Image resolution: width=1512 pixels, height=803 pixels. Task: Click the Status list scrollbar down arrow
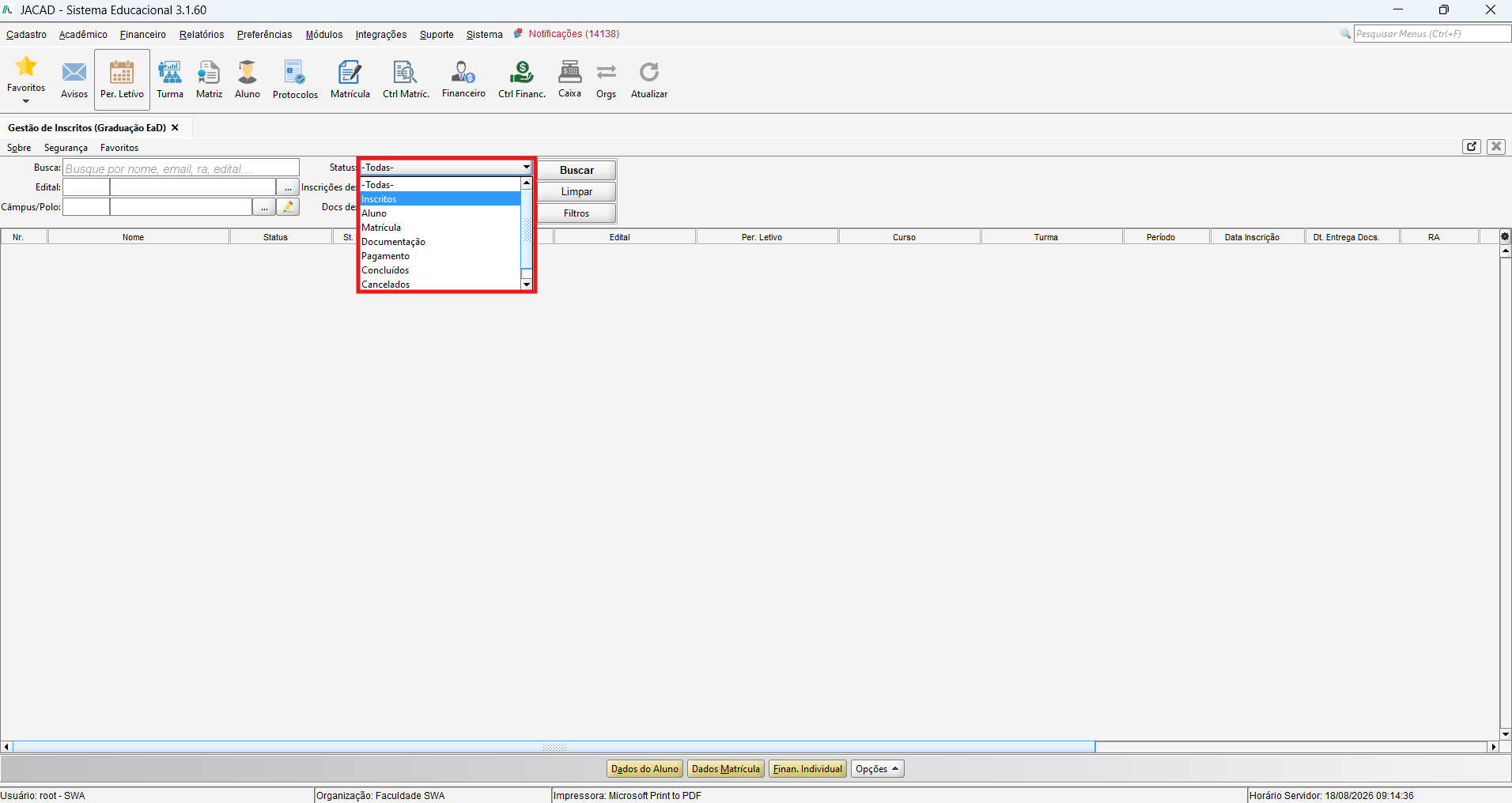click(x=527, y=285)
